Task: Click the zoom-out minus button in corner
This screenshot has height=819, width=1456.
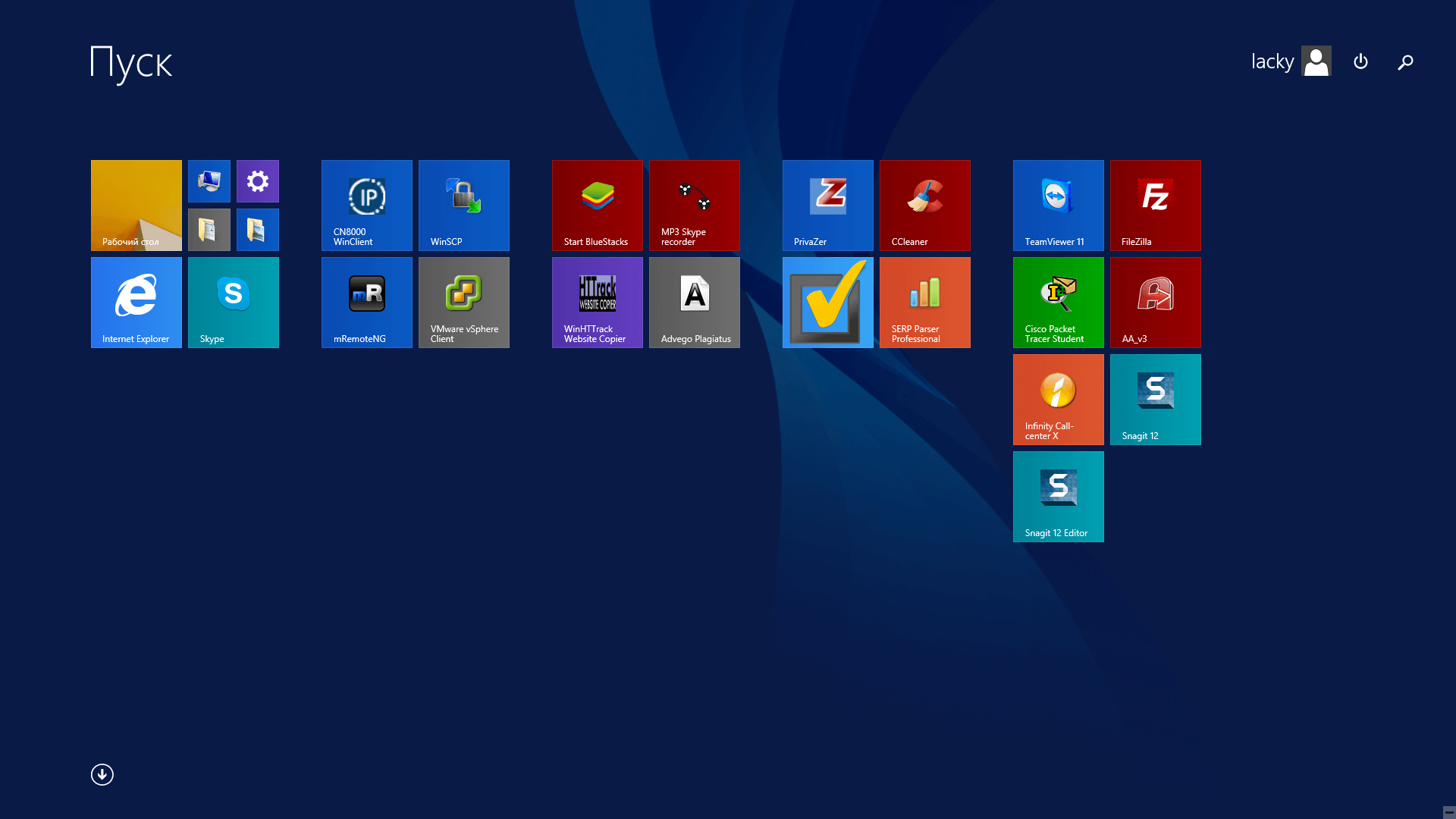Action: (1449, 812)
